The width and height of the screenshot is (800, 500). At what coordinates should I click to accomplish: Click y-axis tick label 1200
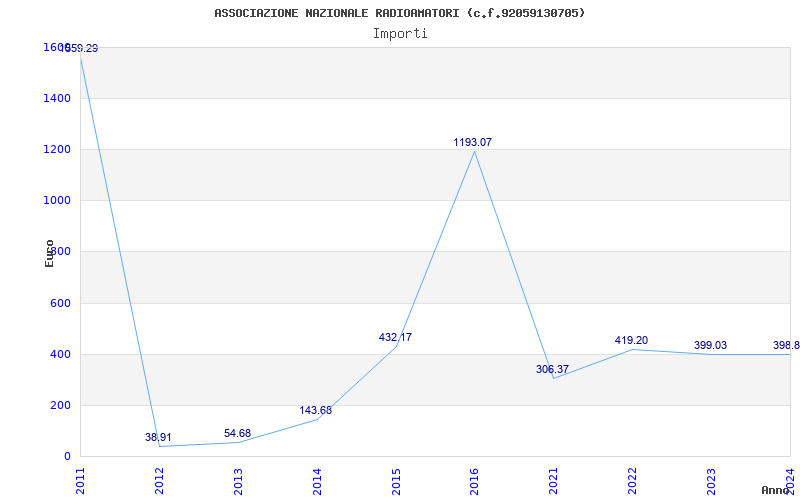tap(57, 149)
